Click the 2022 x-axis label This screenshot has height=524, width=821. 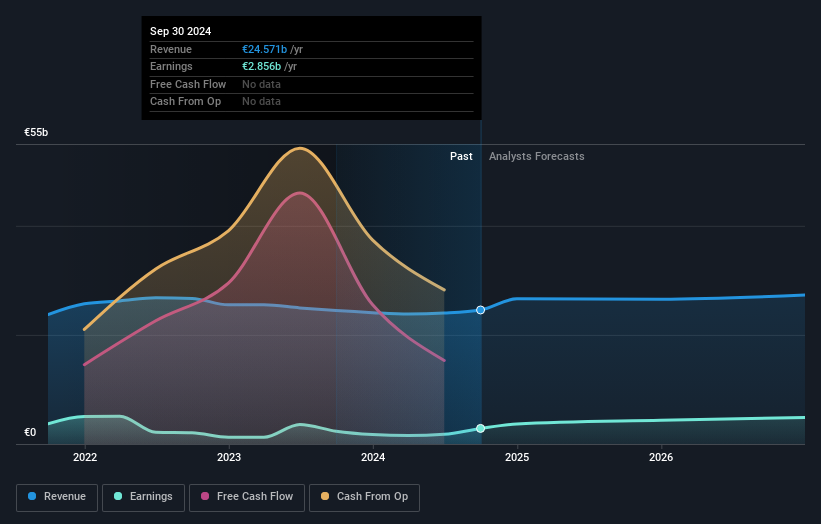click(85, 457)
